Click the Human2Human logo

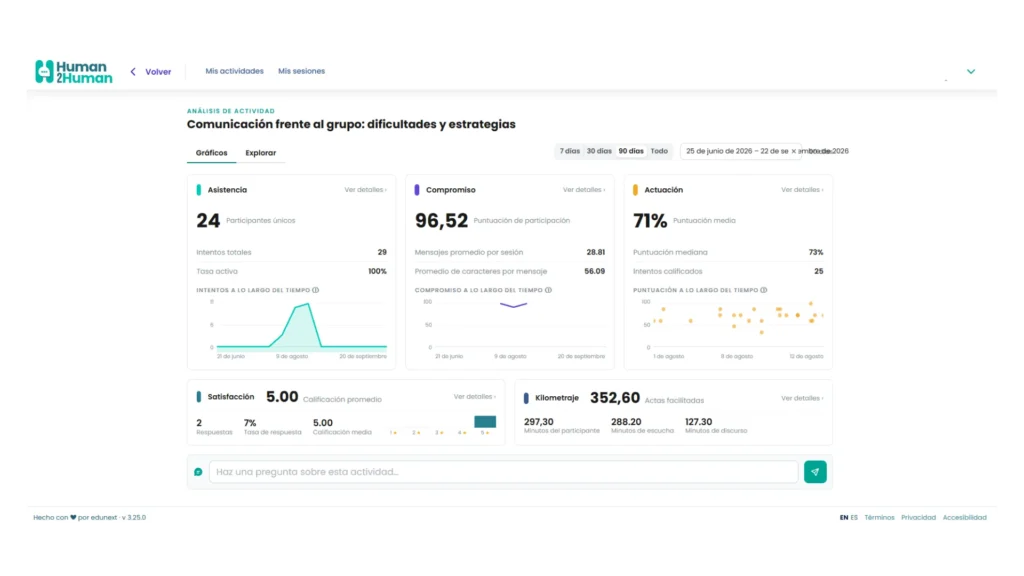pyautogui.click(x=73, y=72)
